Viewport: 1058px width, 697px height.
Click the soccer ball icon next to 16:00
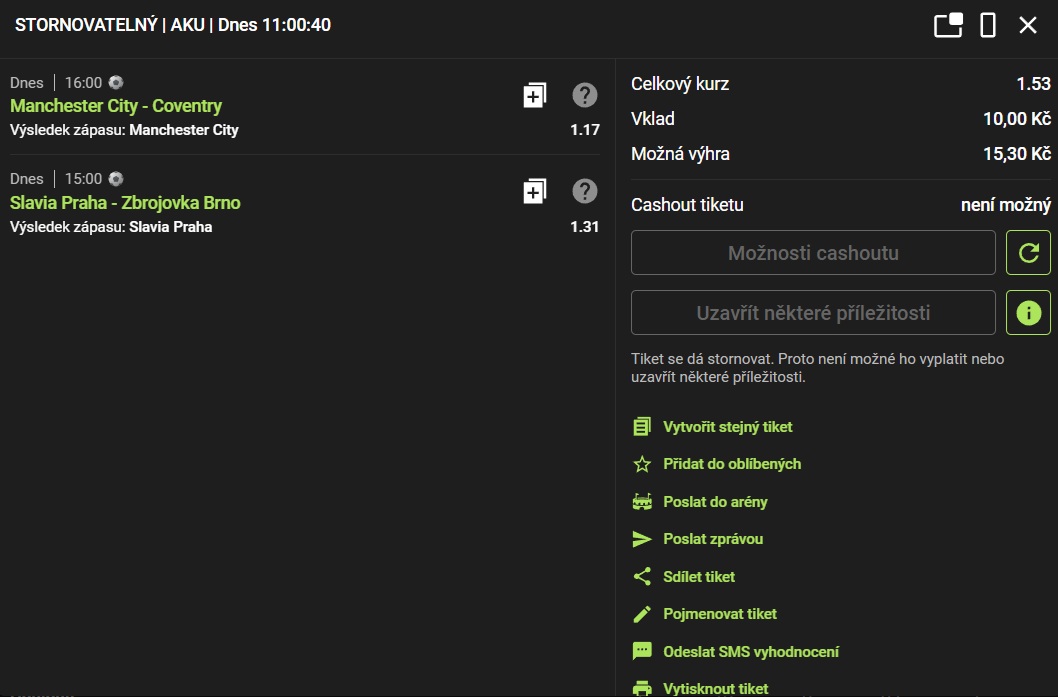(x=116, y=82)
